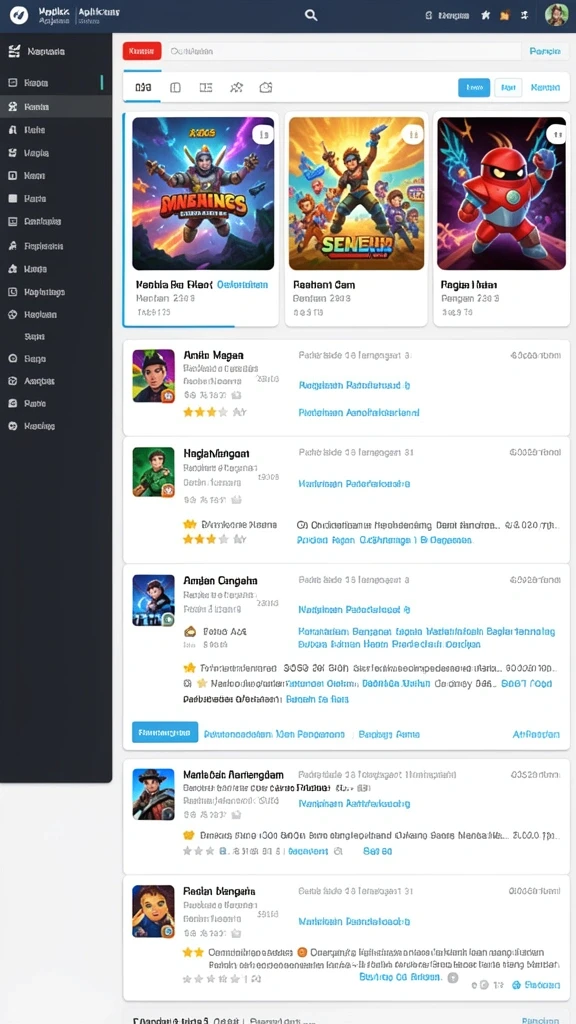This screenshot has height=1024, width=576.
Task: Open the armored knight featured game artwork
Action: (203, 193)
